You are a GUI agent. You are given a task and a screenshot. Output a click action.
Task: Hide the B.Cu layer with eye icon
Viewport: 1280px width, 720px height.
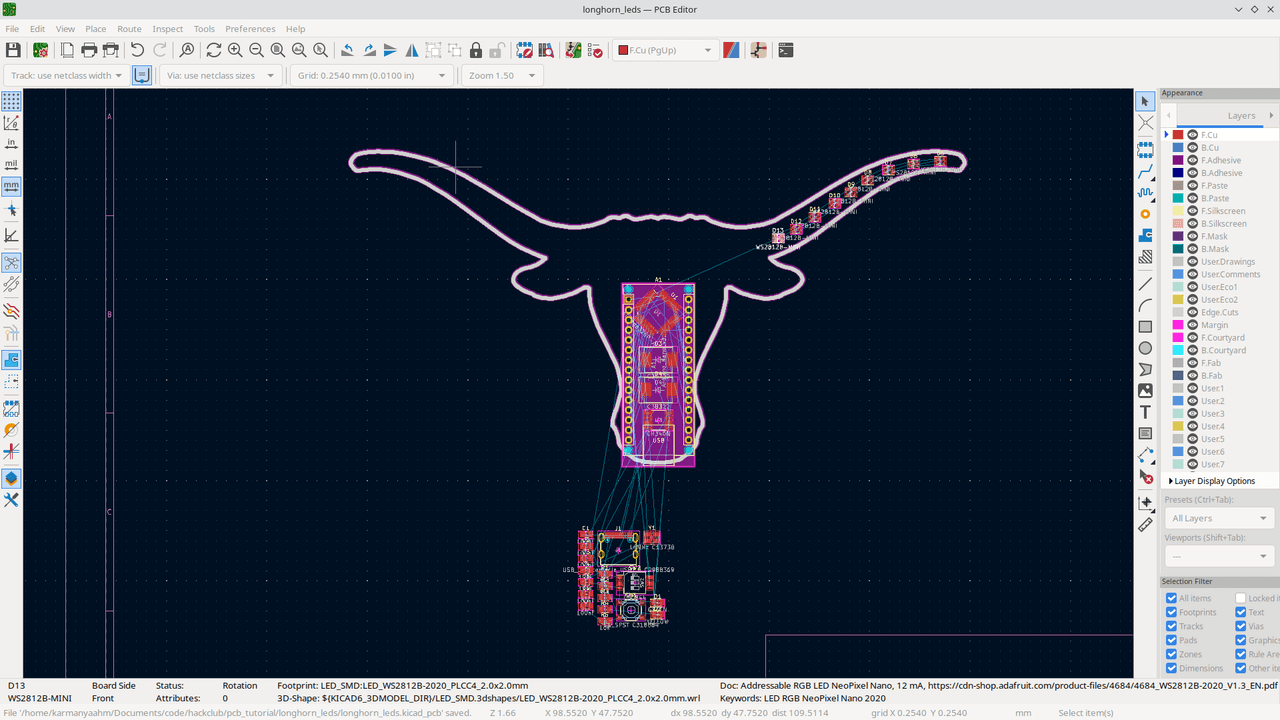point(1192,148)
